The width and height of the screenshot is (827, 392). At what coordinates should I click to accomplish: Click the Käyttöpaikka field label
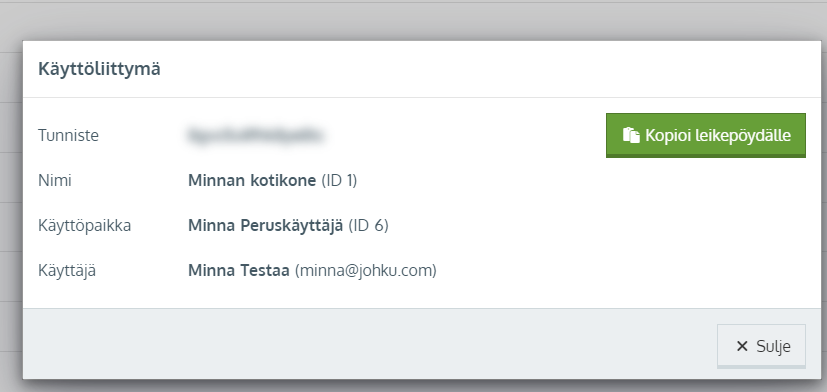[x=84, y=226]
